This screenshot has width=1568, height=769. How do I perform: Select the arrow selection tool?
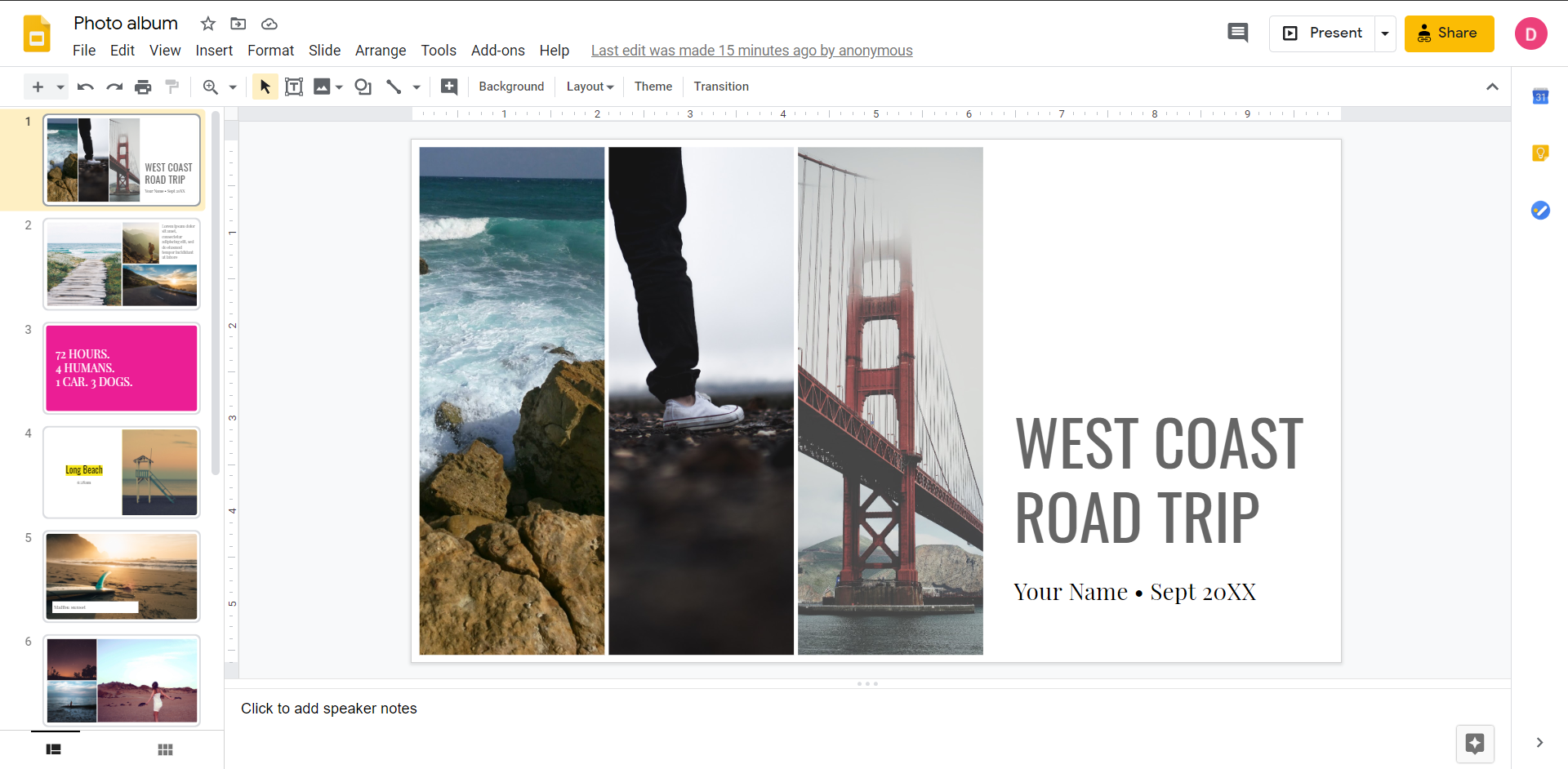264,87
